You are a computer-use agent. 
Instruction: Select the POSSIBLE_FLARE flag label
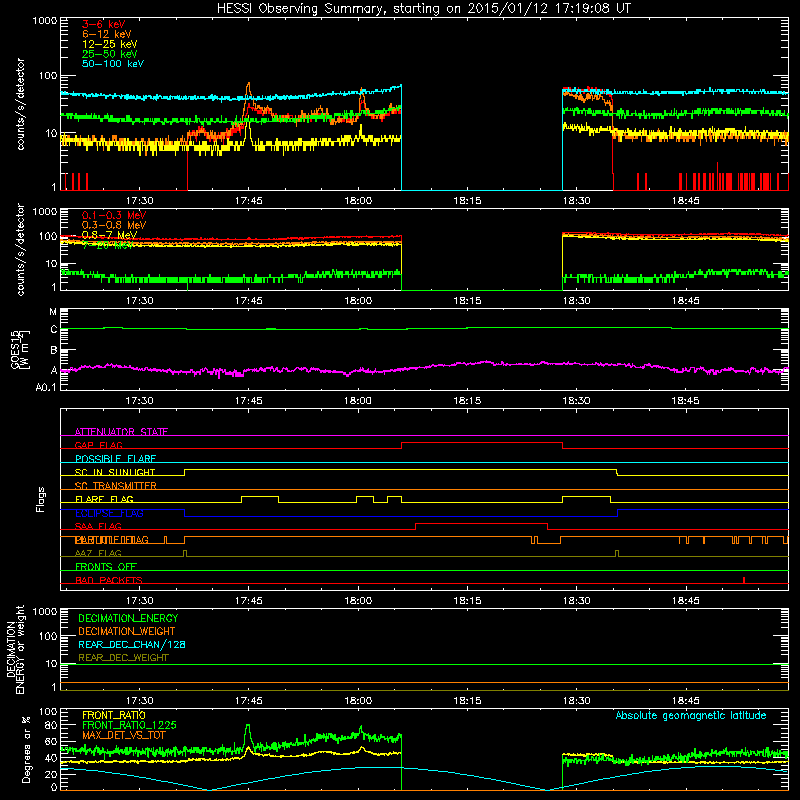point(115,459)
